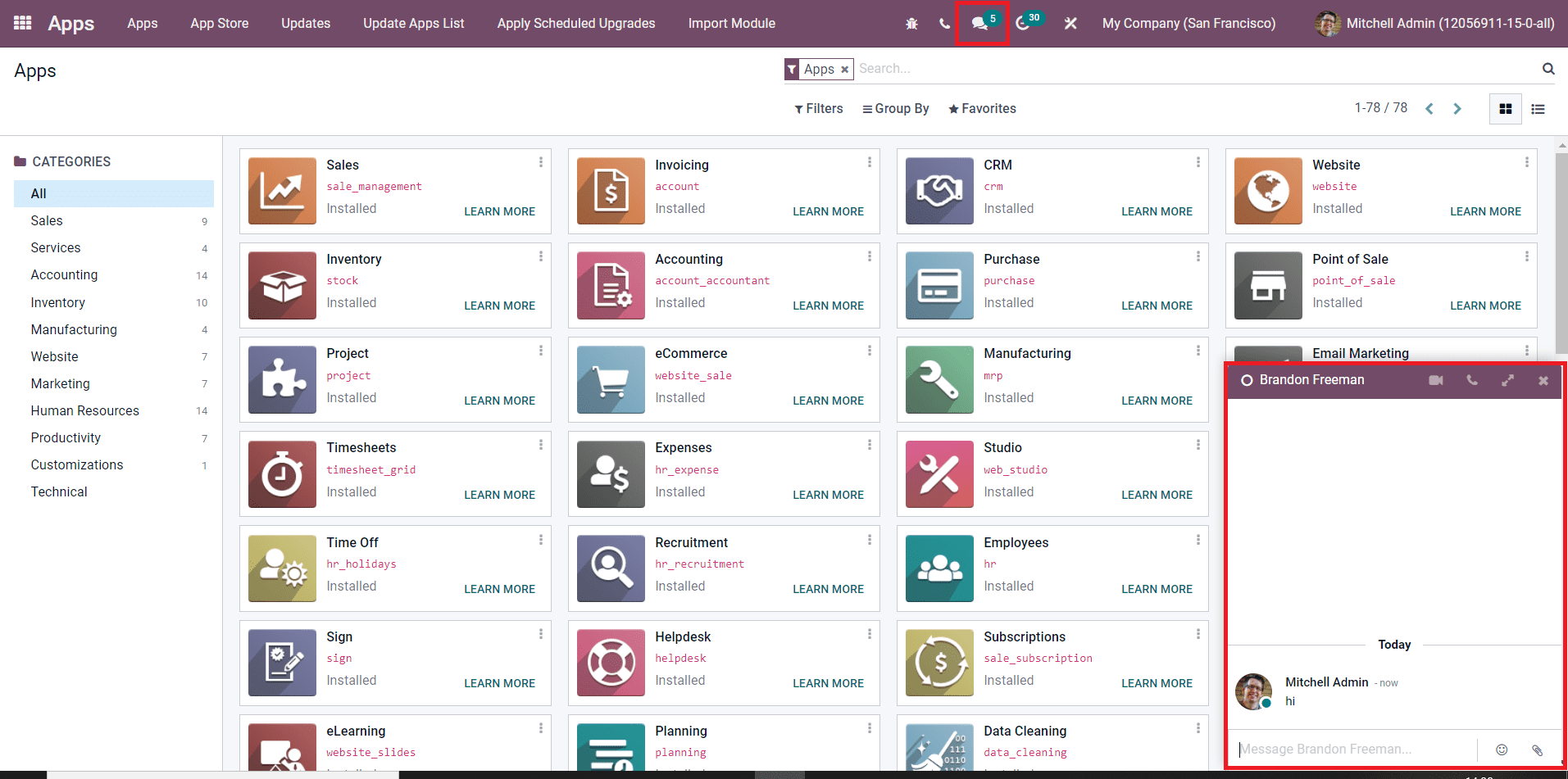1568x779 pixels.
Task: Switch to kanban view
Action: click(1505, 109)
